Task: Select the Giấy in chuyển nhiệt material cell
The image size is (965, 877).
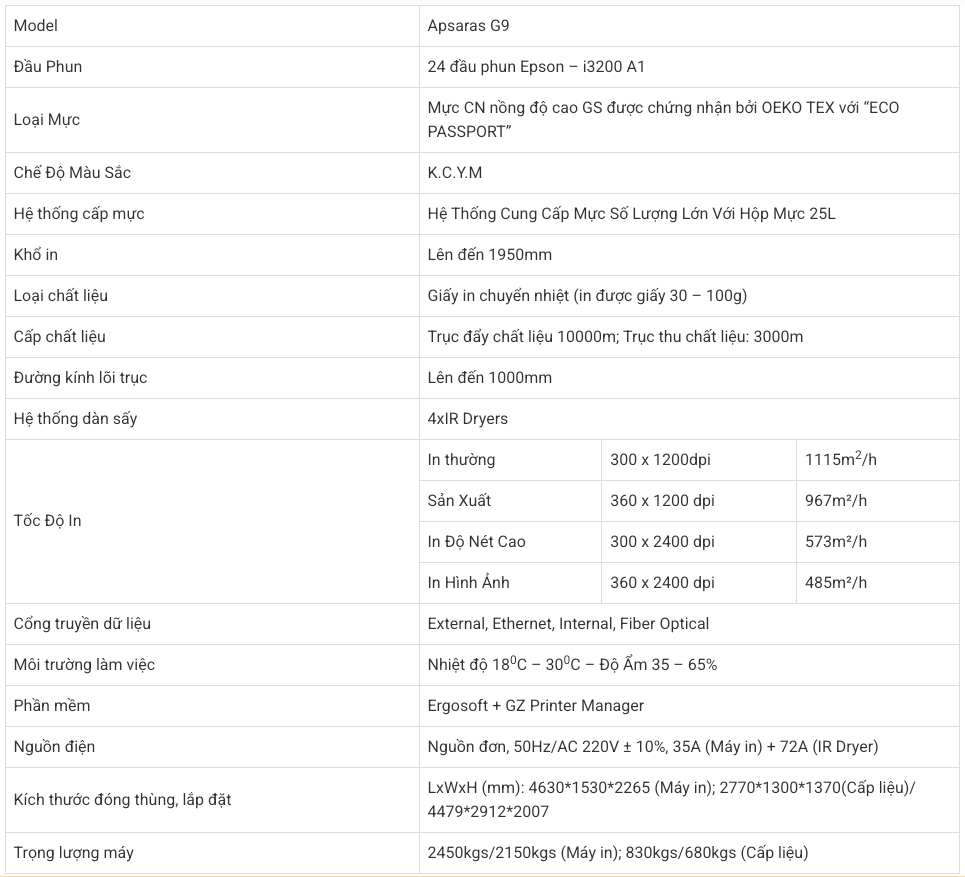Action: coord(689,296)
